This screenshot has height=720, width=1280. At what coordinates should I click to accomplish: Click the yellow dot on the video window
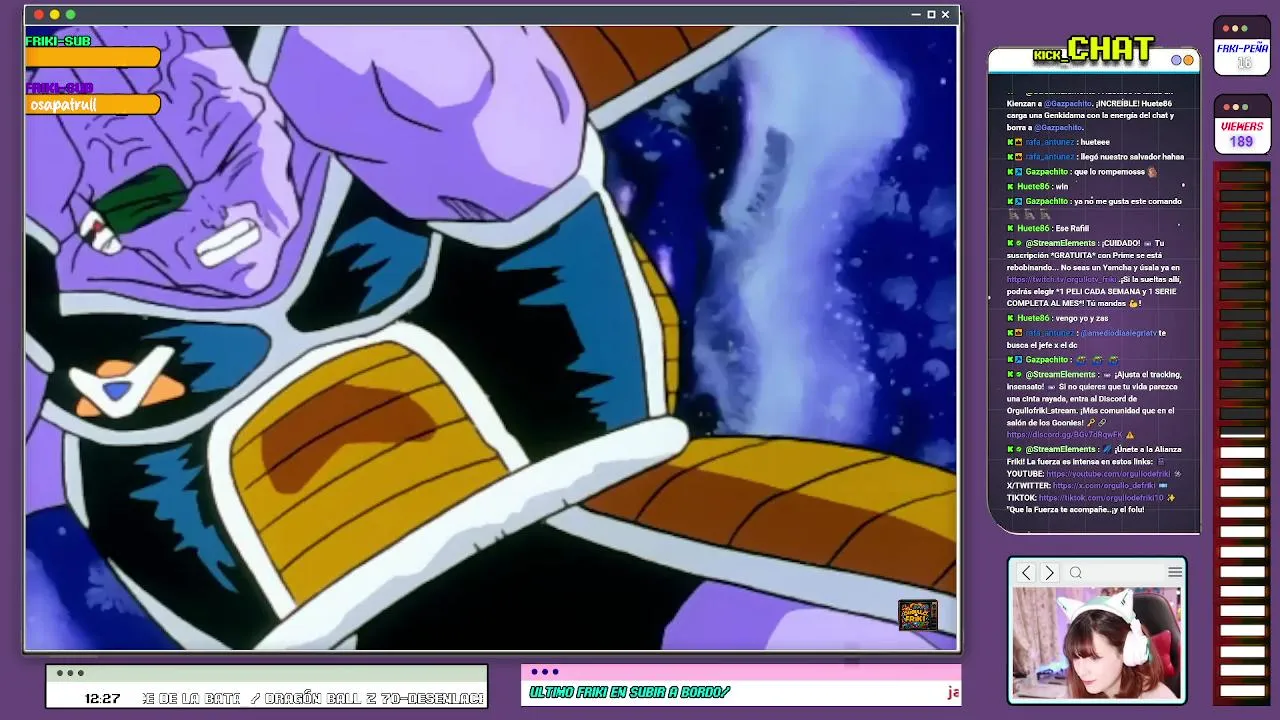[55, 14]
